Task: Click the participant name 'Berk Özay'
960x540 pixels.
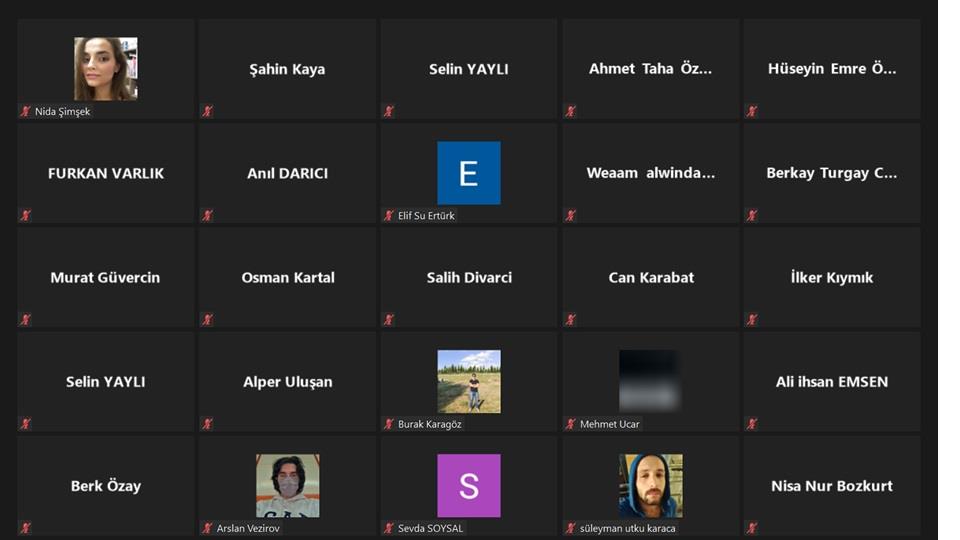Action: pyautogui.click(x=106, y=486)
